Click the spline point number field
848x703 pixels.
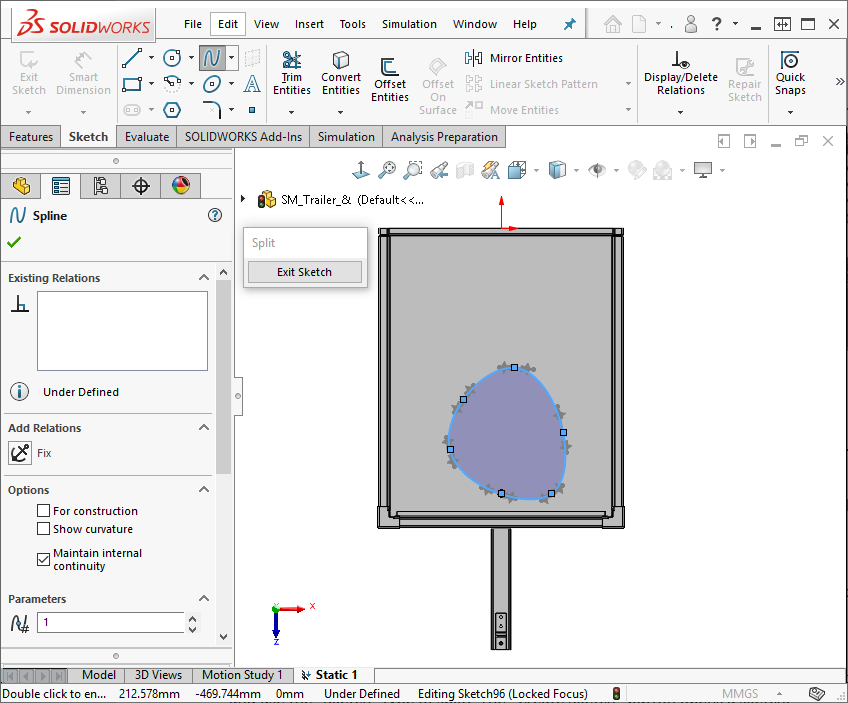pos(111,622)
